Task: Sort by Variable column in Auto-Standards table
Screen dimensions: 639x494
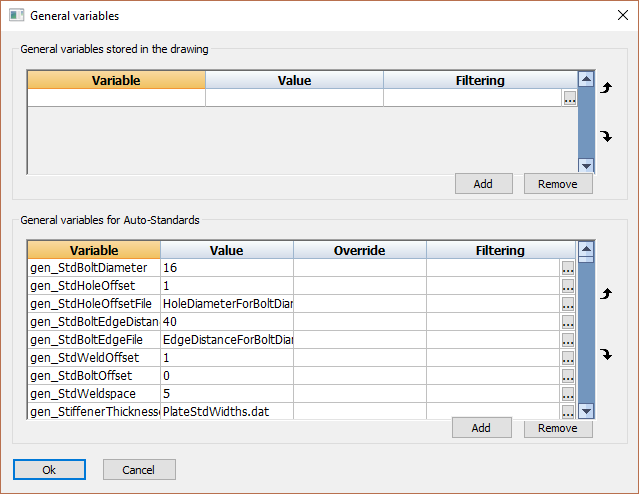Action: 94,250
